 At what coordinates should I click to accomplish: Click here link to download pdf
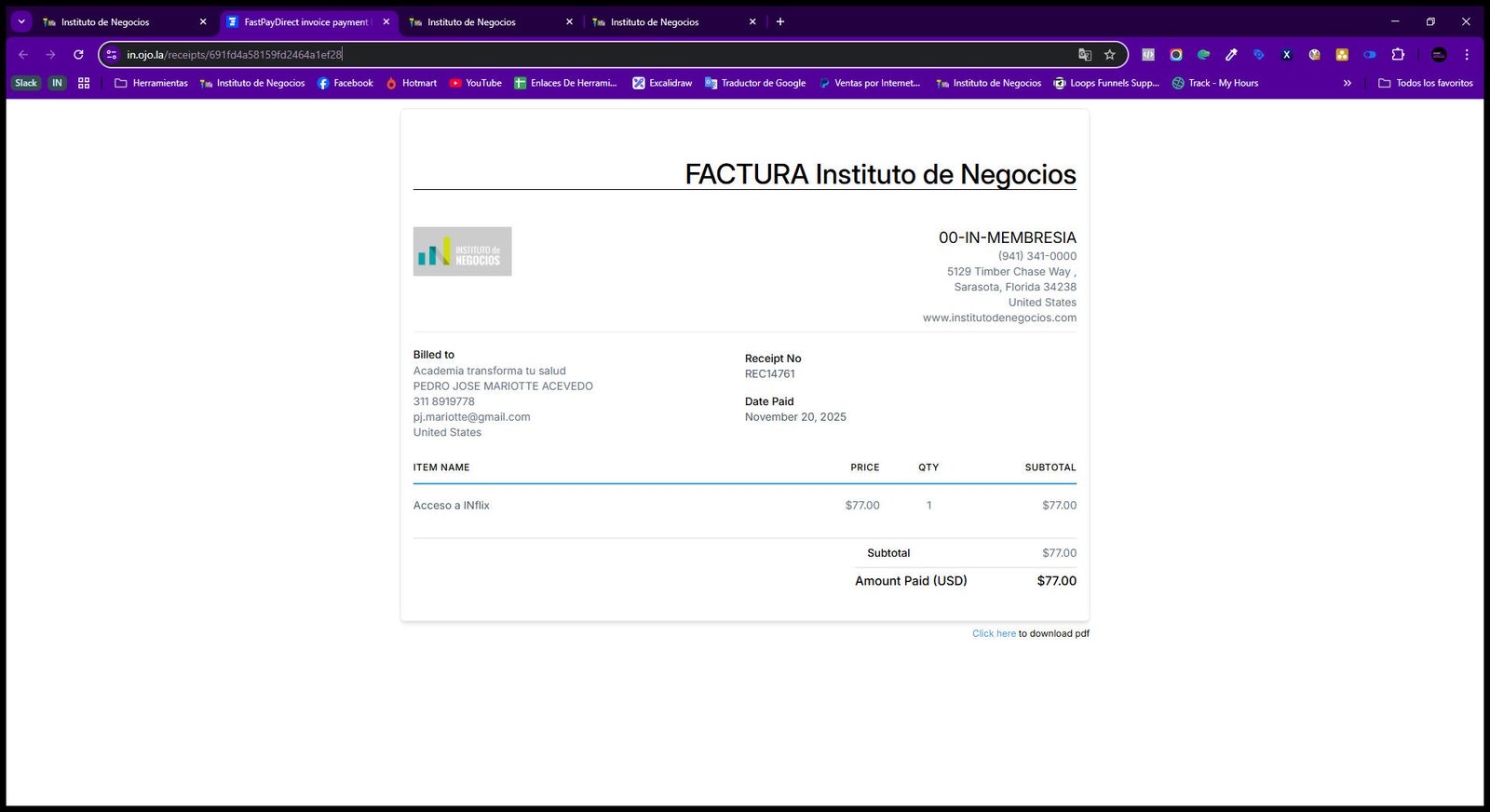[x=994, y=633]
